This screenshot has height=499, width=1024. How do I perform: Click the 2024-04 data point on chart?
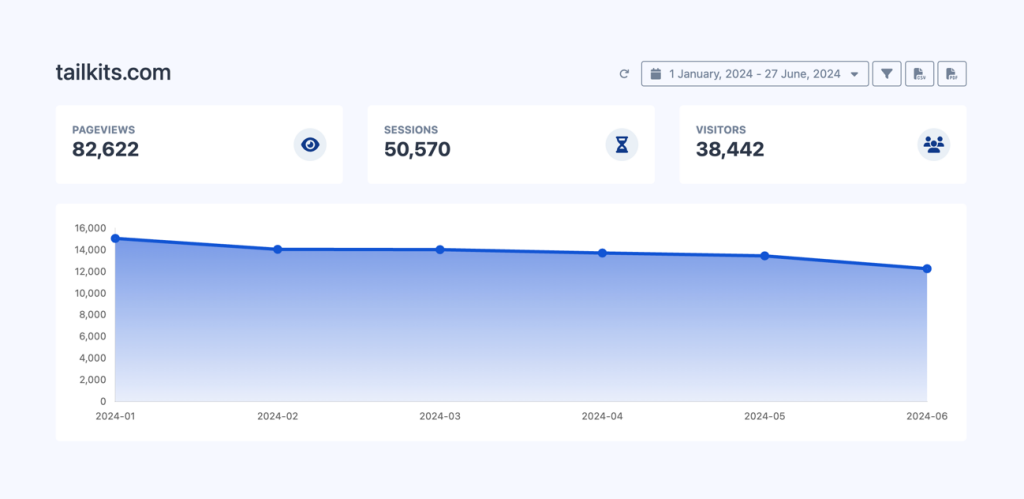(602, 253)
